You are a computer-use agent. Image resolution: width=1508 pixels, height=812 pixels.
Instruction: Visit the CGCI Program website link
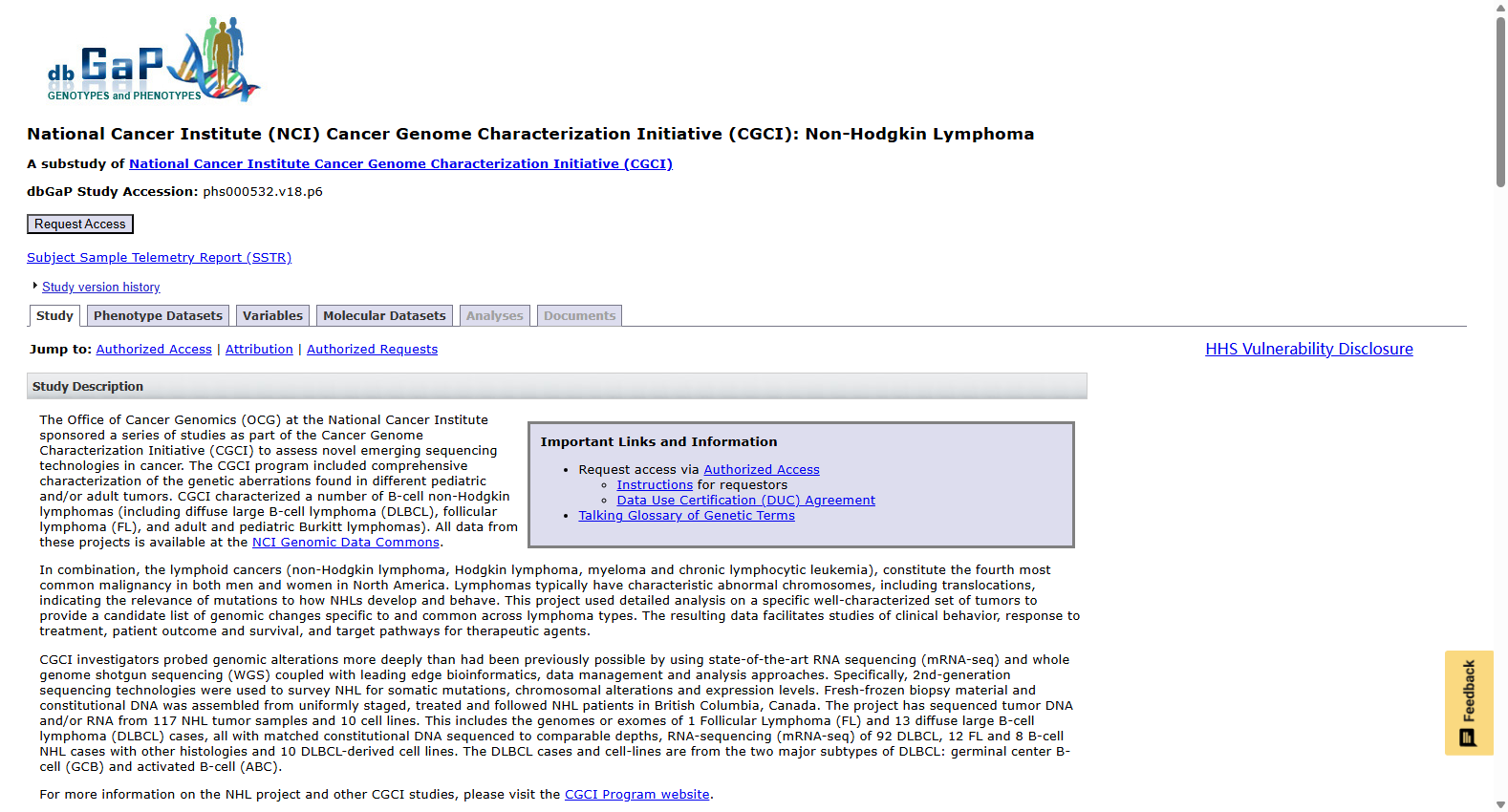pyautogui.click(x=636, y=795)
